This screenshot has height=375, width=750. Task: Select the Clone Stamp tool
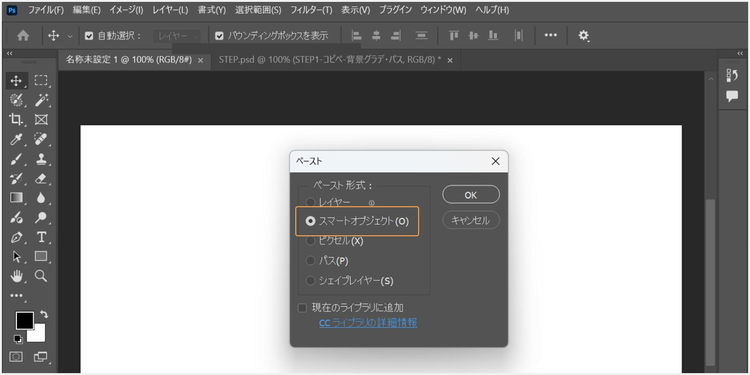41,159
